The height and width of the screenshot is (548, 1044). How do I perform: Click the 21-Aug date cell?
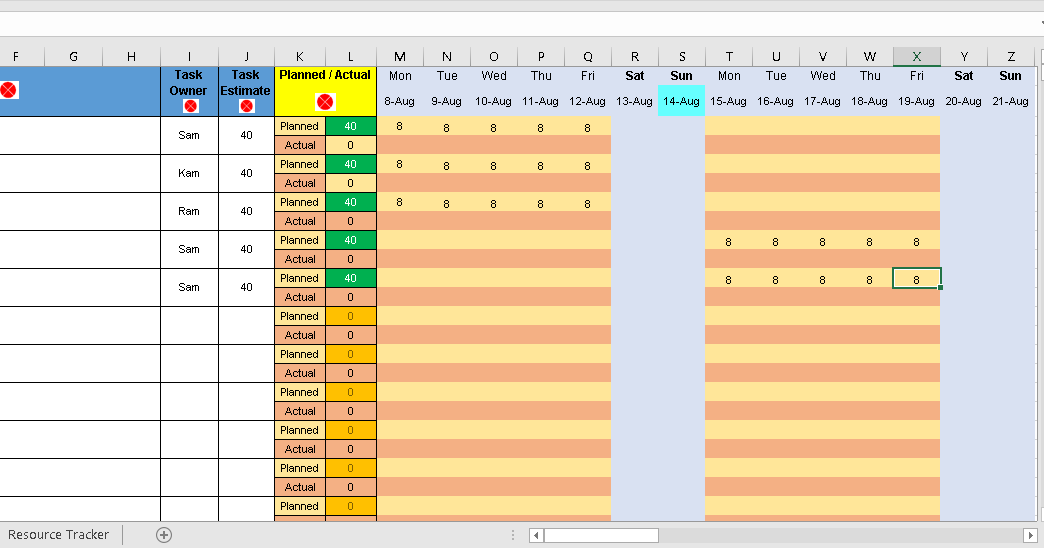click(x=1011, y=101)
